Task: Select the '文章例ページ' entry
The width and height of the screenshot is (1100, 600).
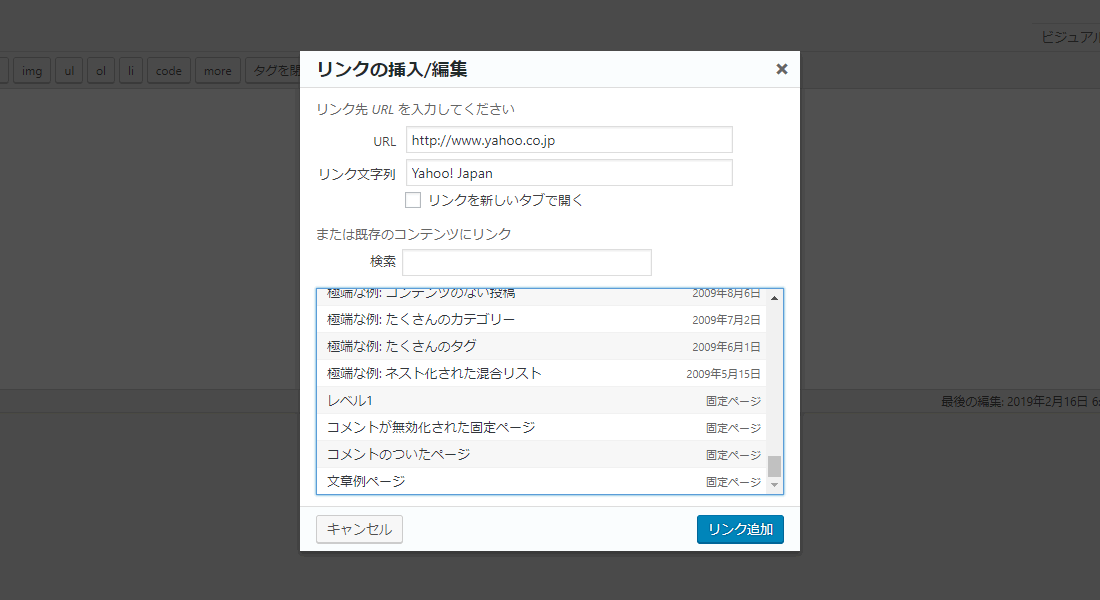Action: click(x=540, y=482)
